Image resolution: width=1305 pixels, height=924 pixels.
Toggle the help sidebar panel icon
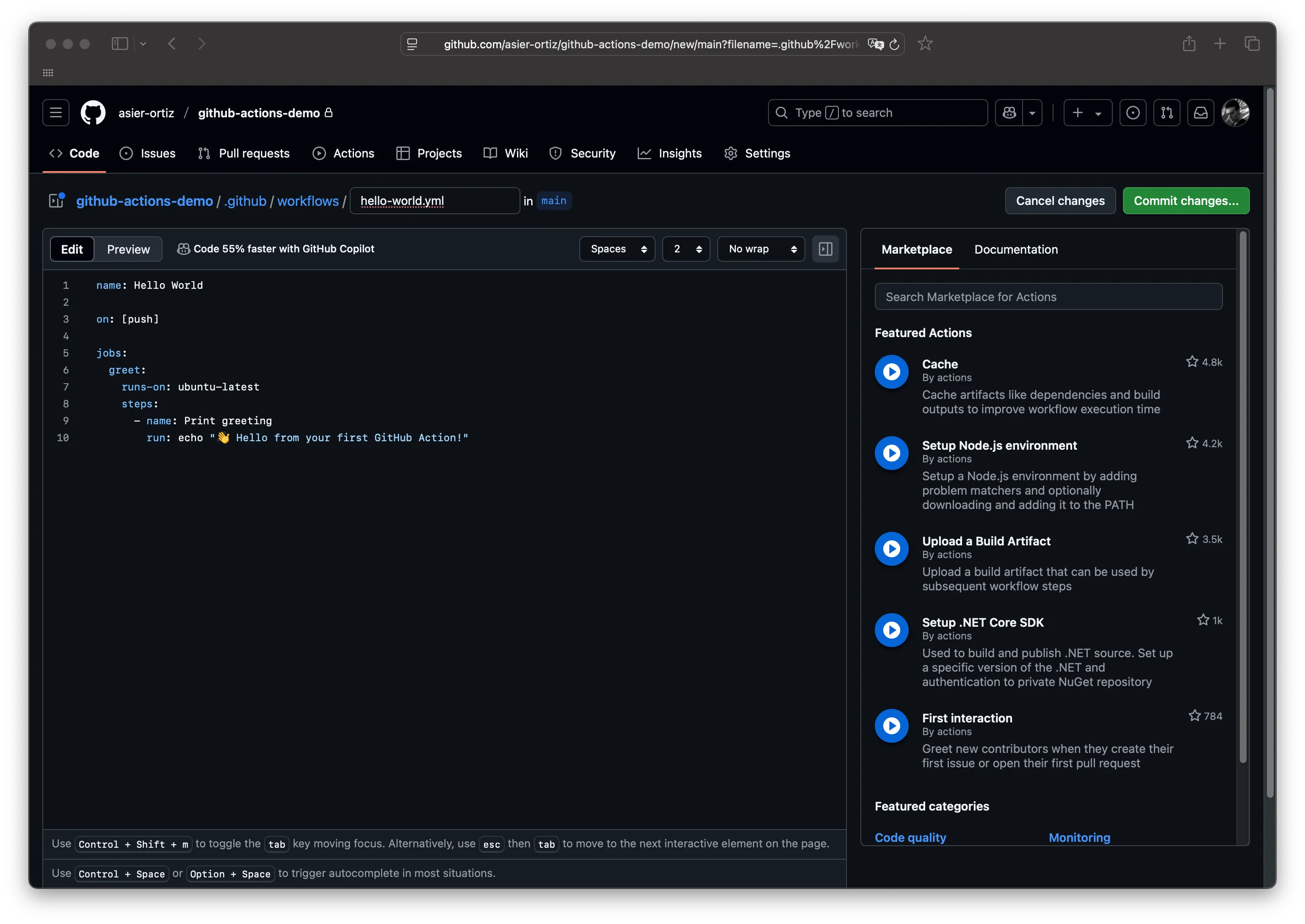[825, 249]
